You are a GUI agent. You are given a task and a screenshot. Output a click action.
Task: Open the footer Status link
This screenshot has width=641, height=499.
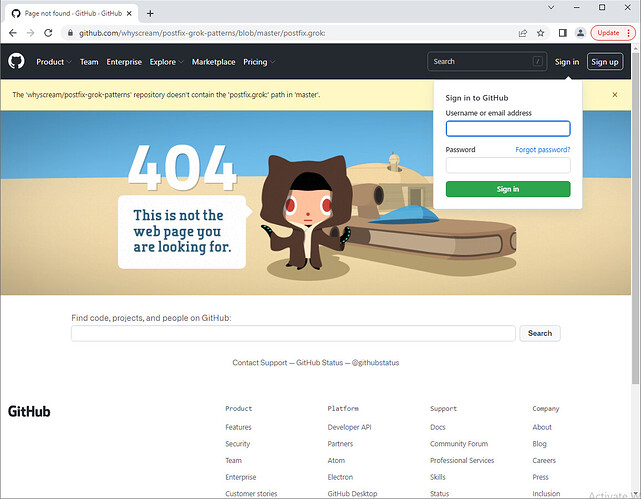click(x=439, y=494)
